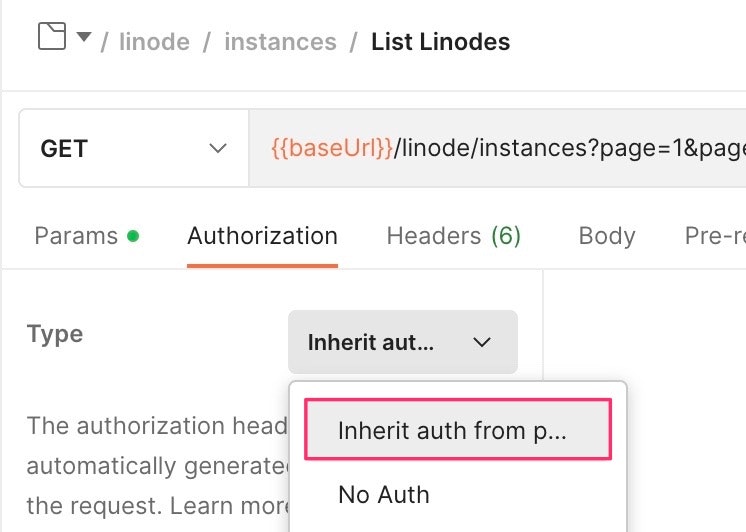Open the breadcrumb dropdown triangle arrow
The height and width of the screenshot is (532, 746).
point(84,37)
